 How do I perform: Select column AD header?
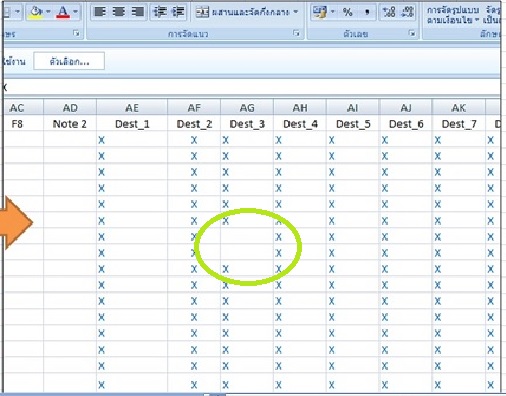pos(70,108)
